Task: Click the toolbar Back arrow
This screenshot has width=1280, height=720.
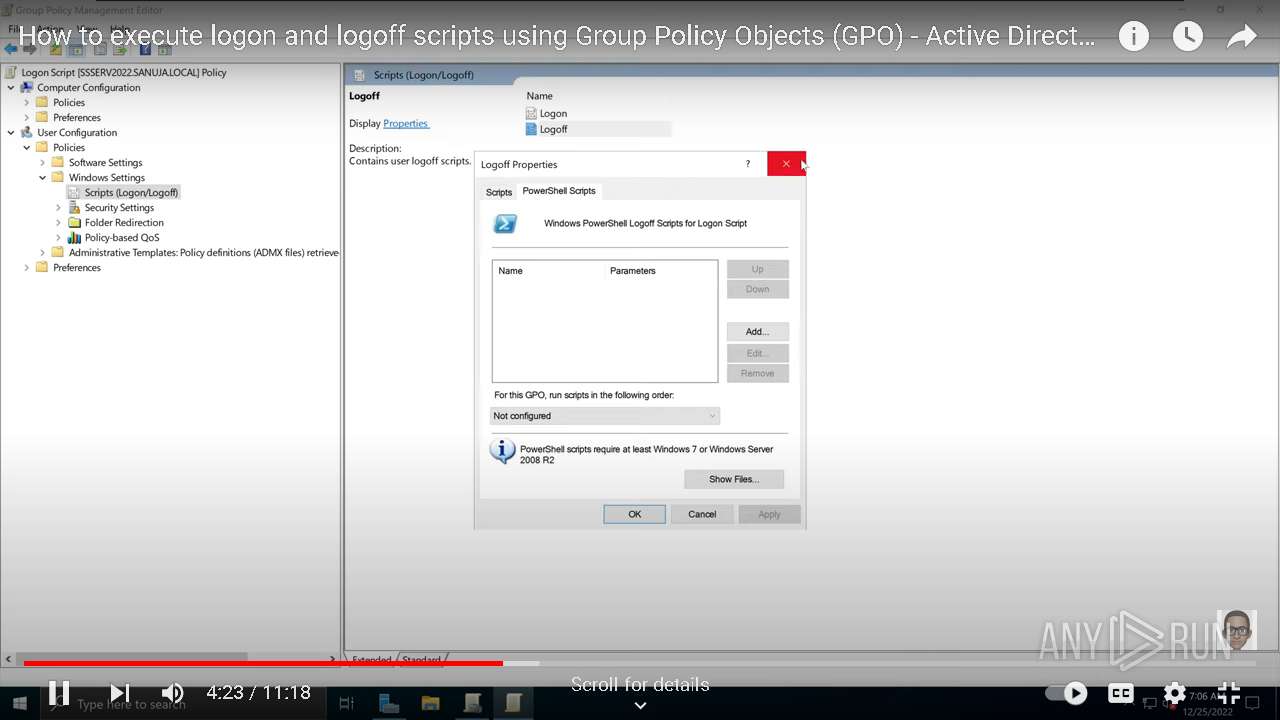Action: tap(11, 49)
